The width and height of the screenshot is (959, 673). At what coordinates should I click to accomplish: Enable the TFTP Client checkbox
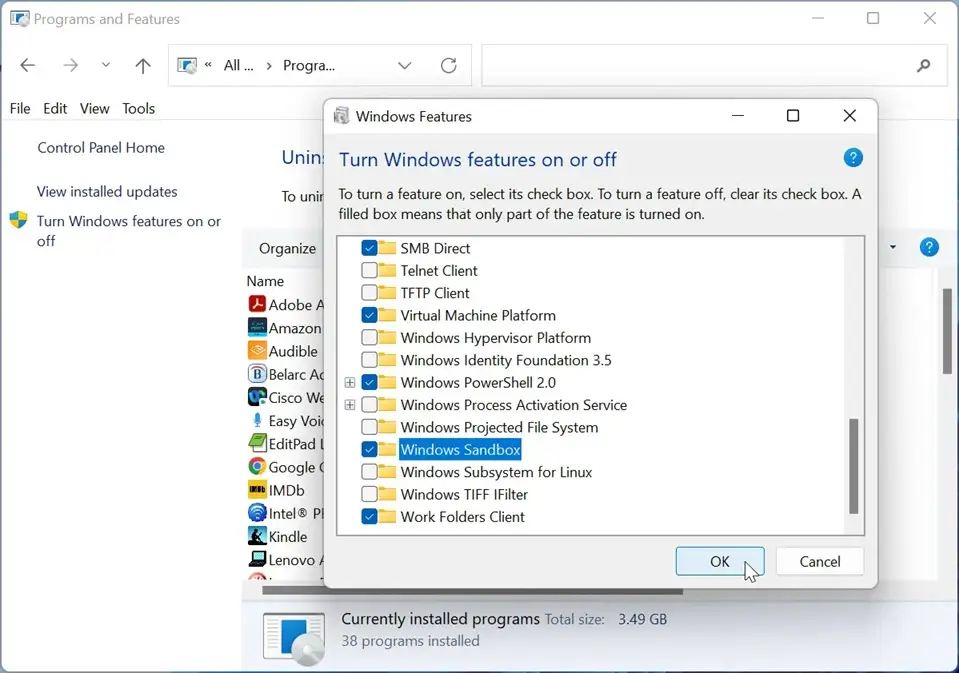pyautogui.click(x=369, y=293)
